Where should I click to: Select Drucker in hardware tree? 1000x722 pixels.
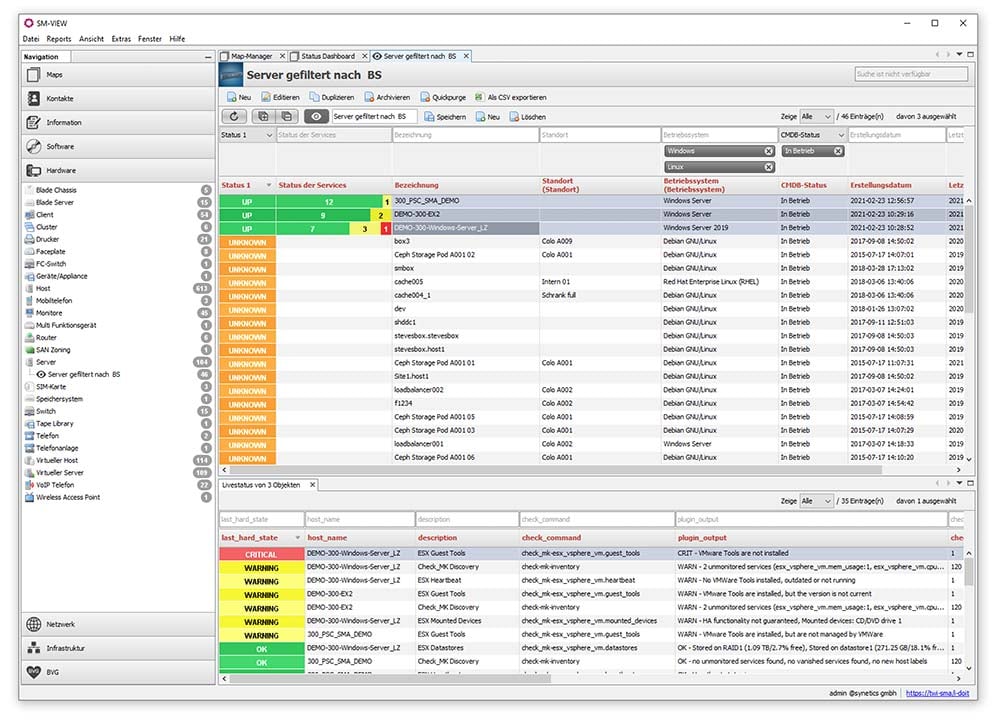[47, 240]
